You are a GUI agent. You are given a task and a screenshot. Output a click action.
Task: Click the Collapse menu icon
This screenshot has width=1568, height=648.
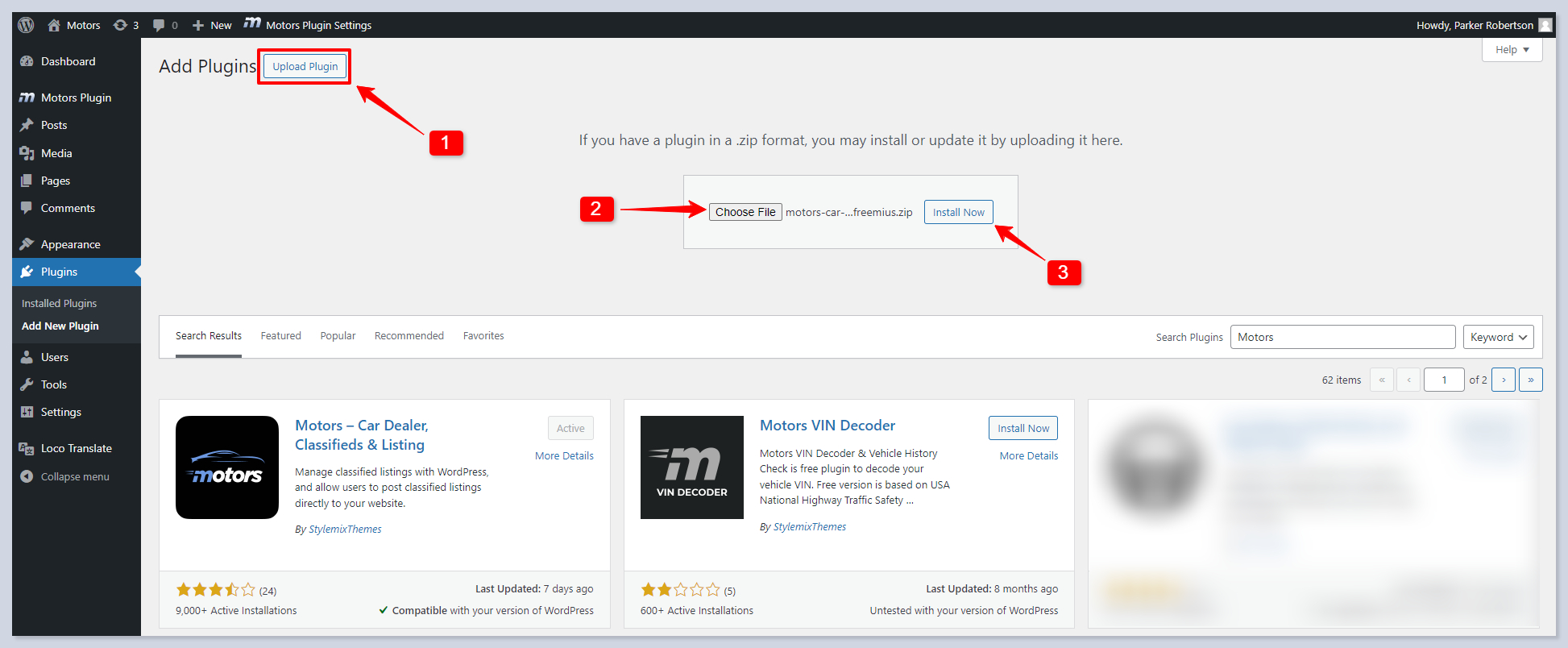(x=27, y=476)
